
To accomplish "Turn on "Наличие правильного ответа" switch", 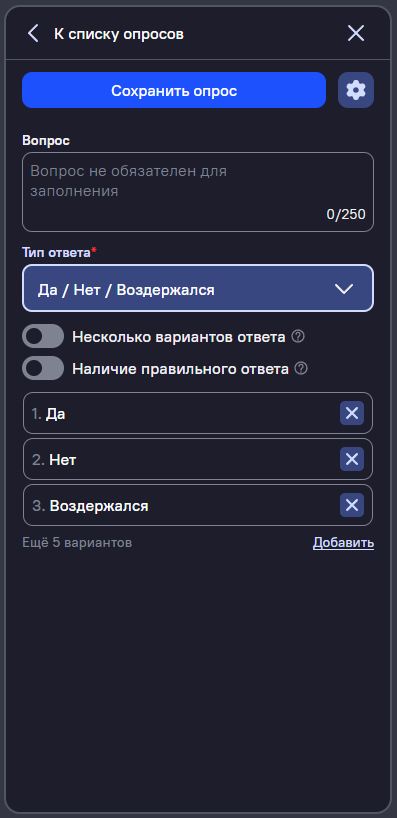I will coord(43,368).
